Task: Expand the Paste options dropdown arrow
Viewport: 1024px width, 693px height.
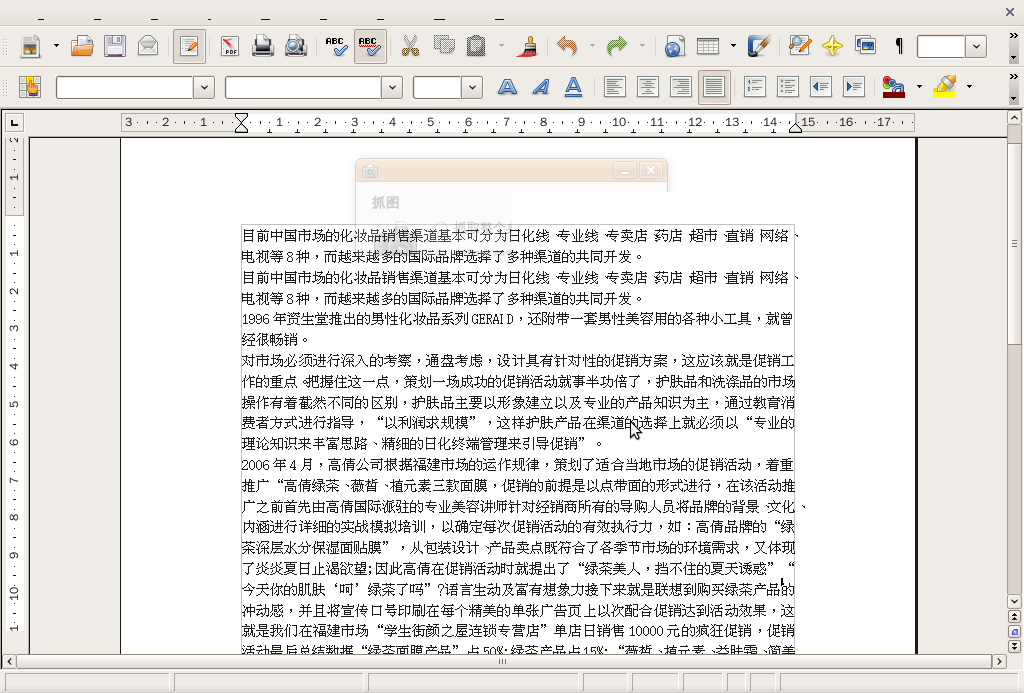Action: pyautogui.click(x=502, y=46)
